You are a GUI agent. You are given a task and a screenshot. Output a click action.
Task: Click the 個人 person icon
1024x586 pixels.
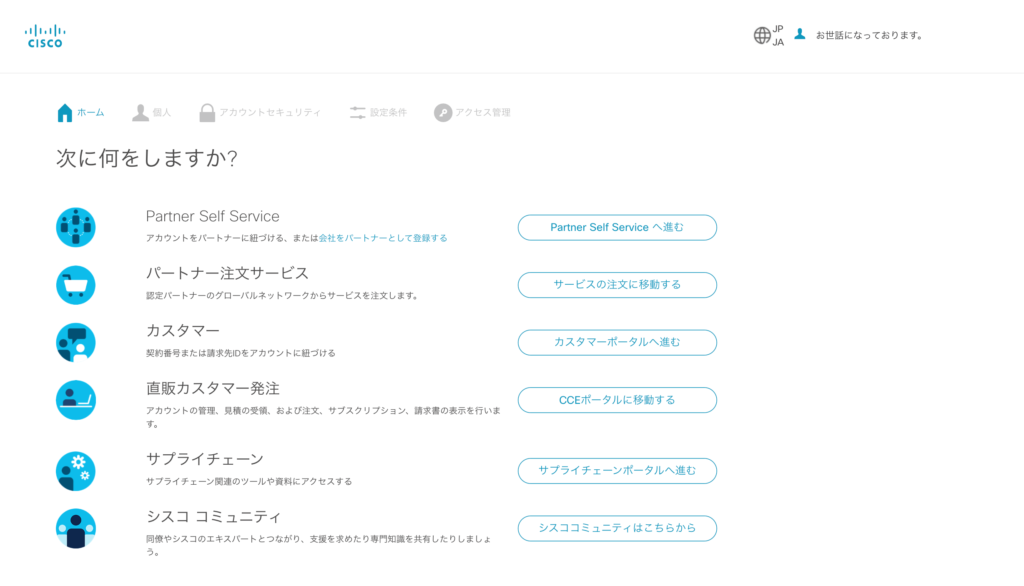140,113
